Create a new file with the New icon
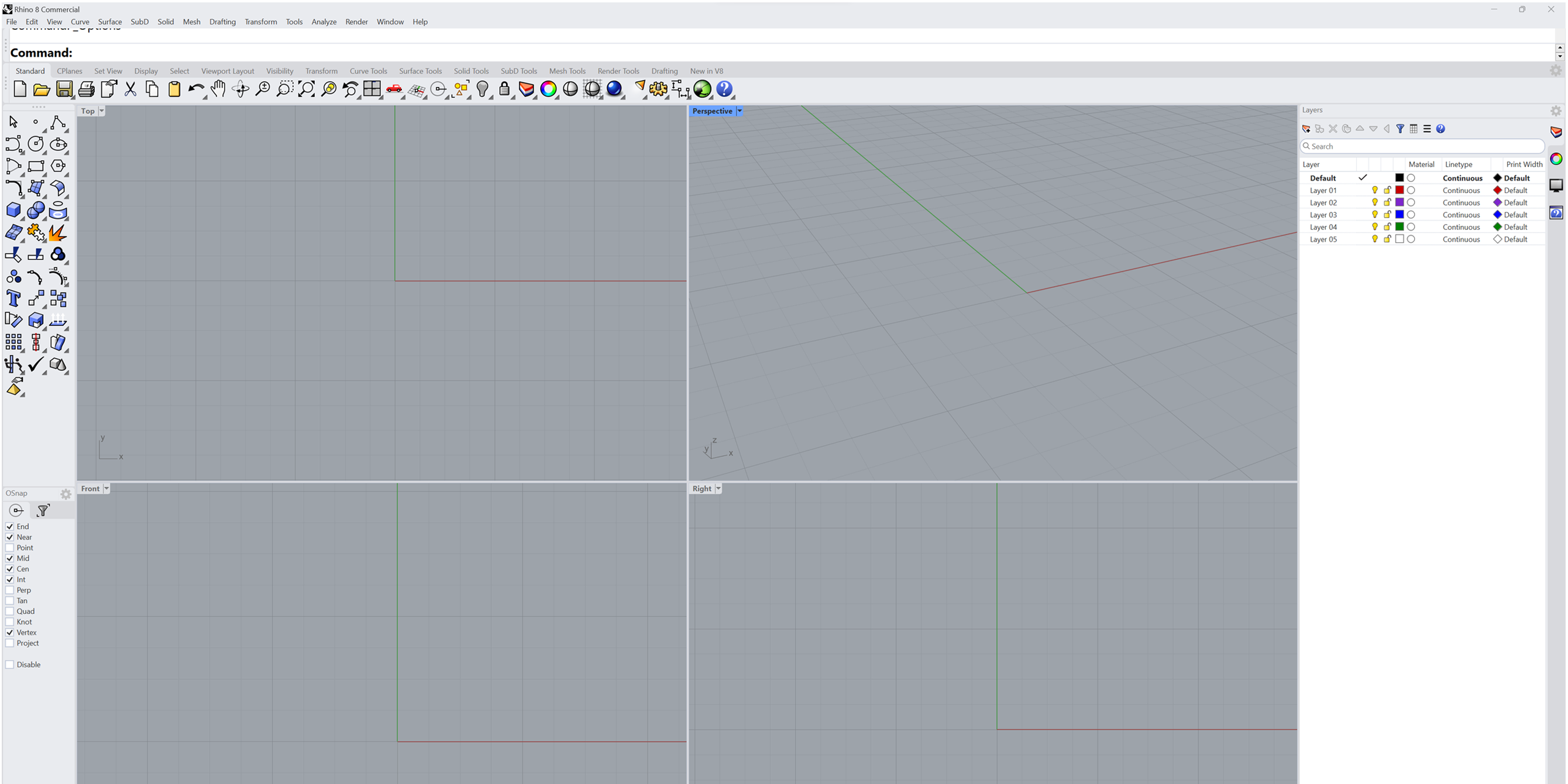 [x=19, y=90]
